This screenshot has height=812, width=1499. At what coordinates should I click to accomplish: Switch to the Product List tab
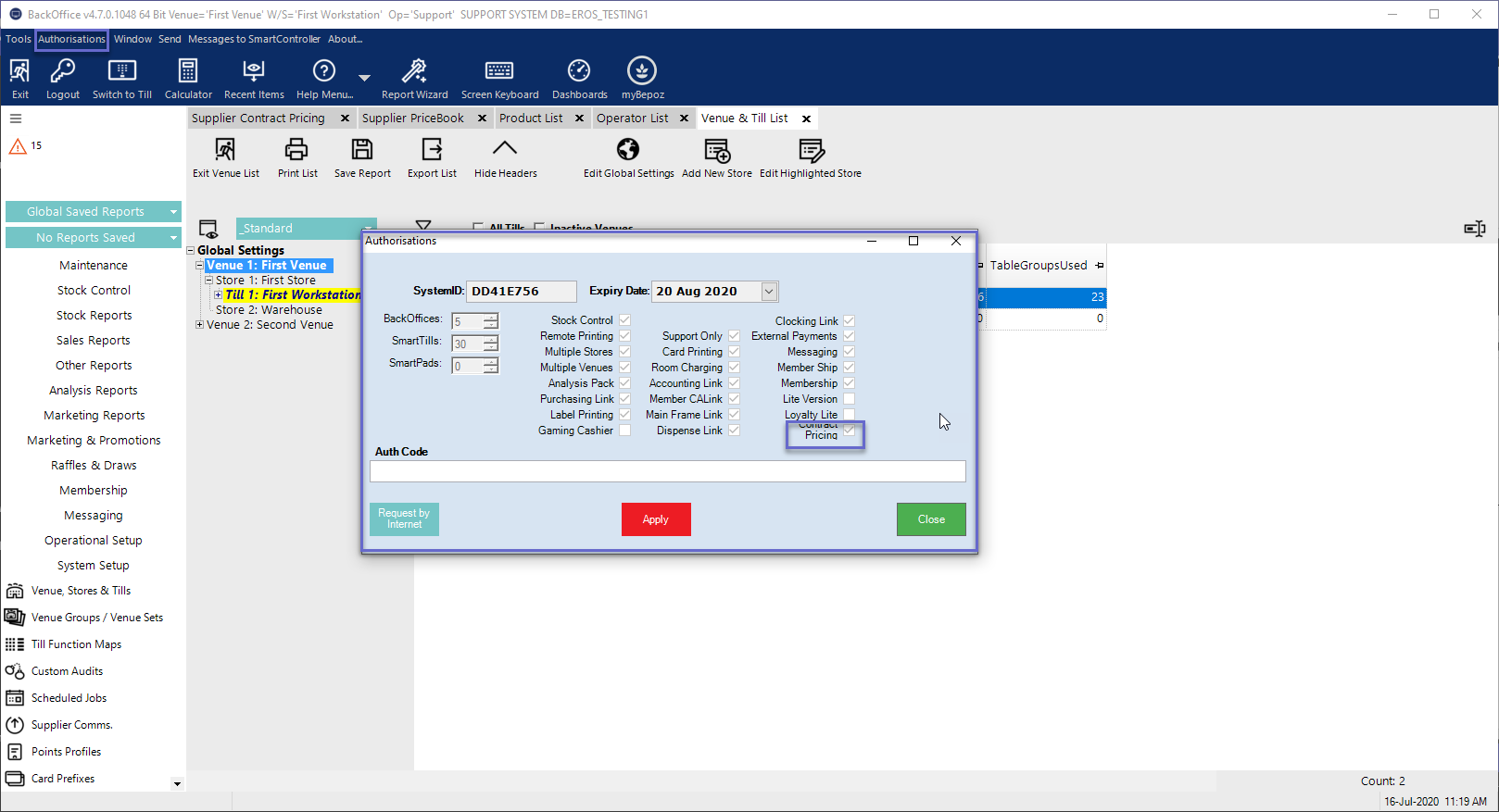click(531, 119)
